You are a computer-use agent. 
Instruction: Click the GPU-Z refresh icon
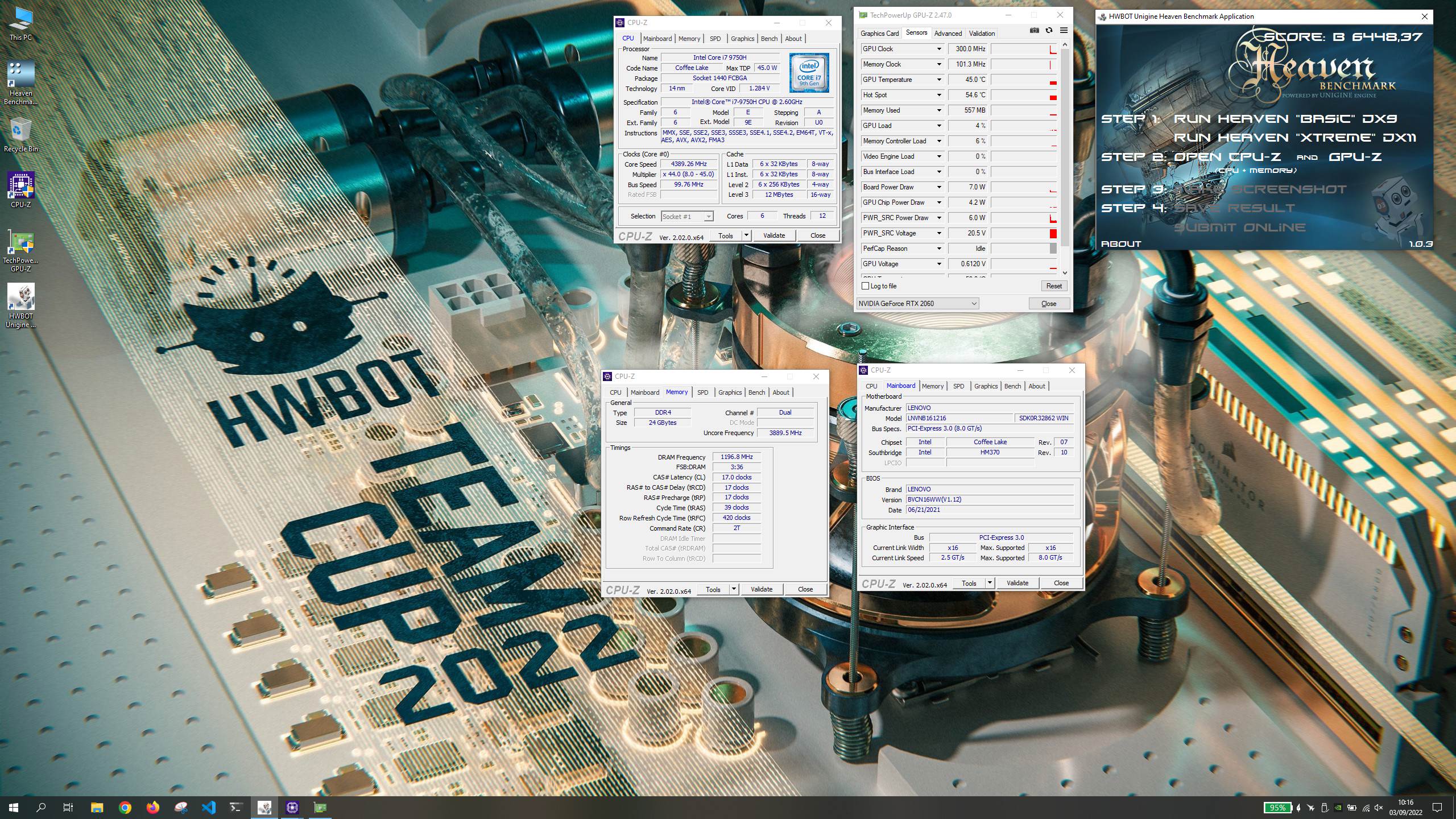pyautogui.click(x=1049, y=31)
